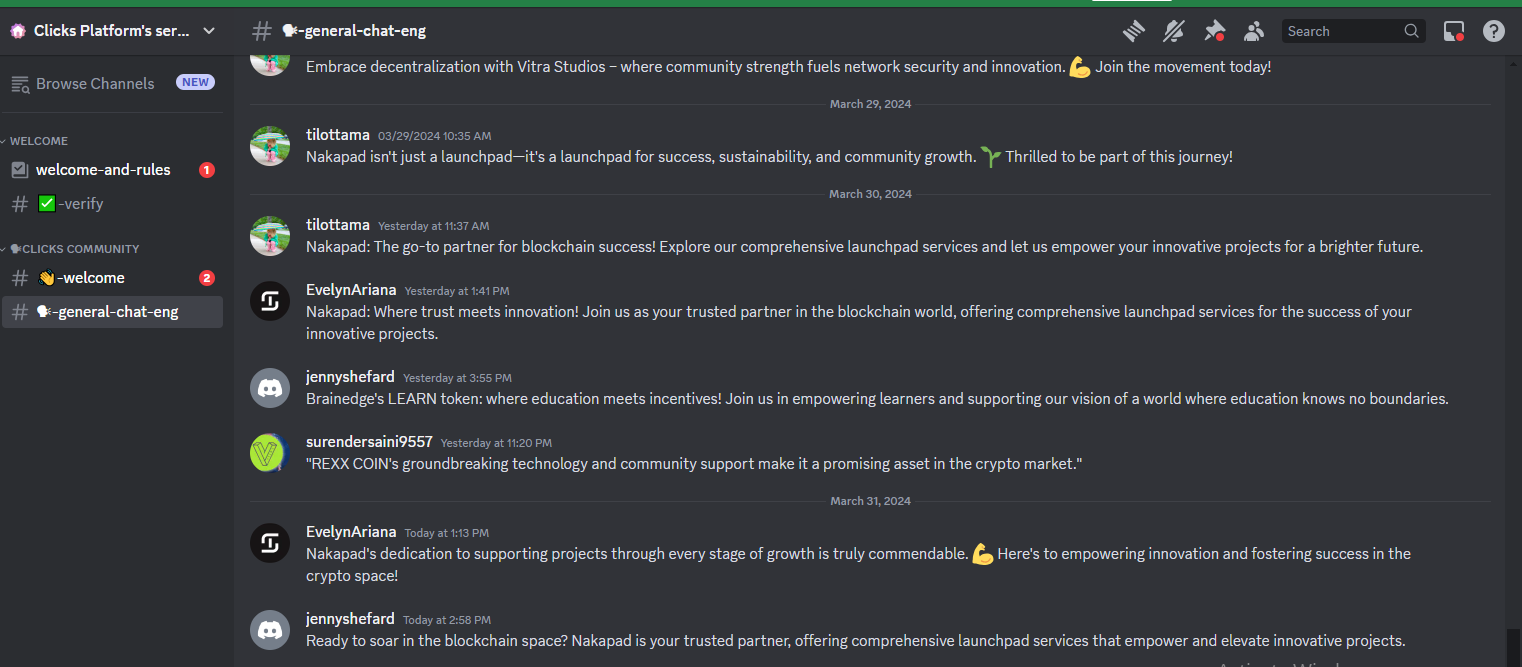Click surendersaini9557's green avatar

[x=269, y=453]
